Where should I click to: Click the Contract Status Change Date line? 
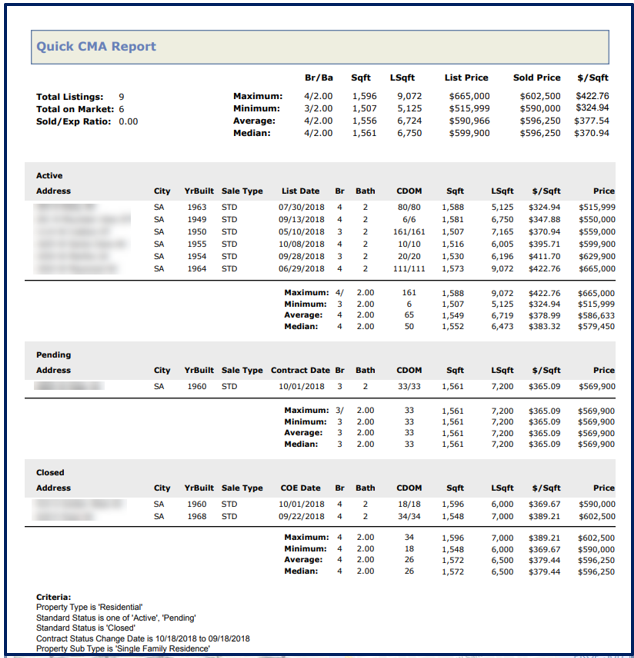(x=143, y=638)
